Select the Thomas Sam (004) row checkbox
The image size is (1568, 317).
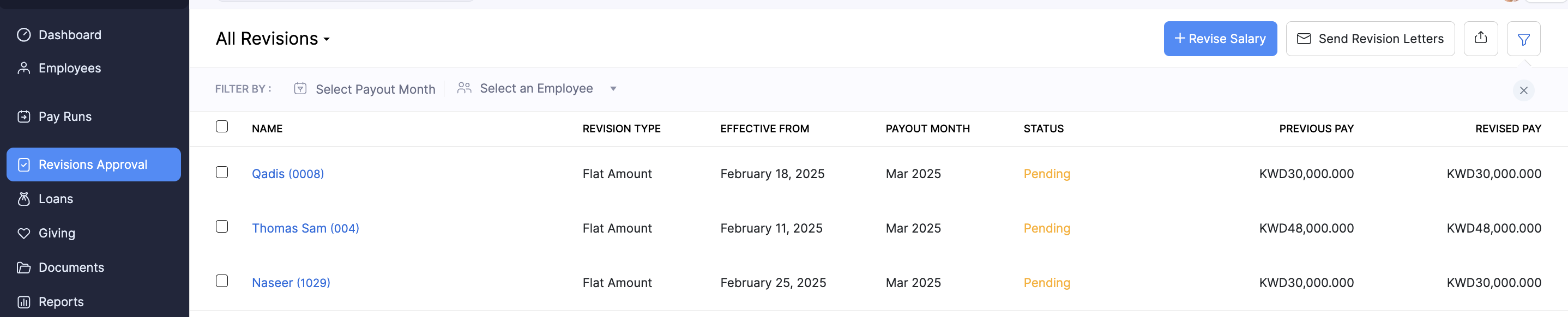[222, 227]
